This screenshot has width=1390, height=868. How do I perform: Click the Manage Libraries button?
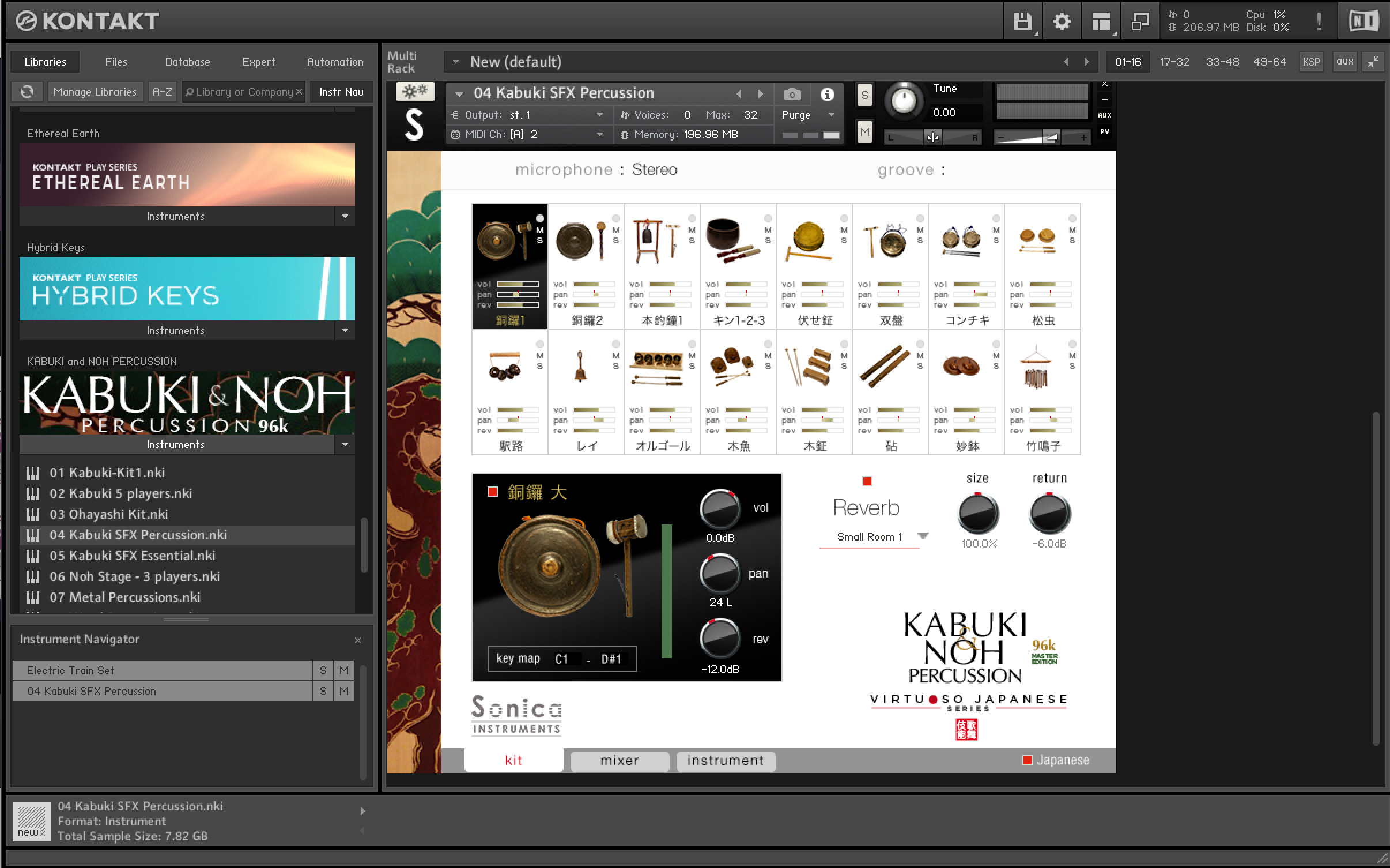[x=95, y=92]
